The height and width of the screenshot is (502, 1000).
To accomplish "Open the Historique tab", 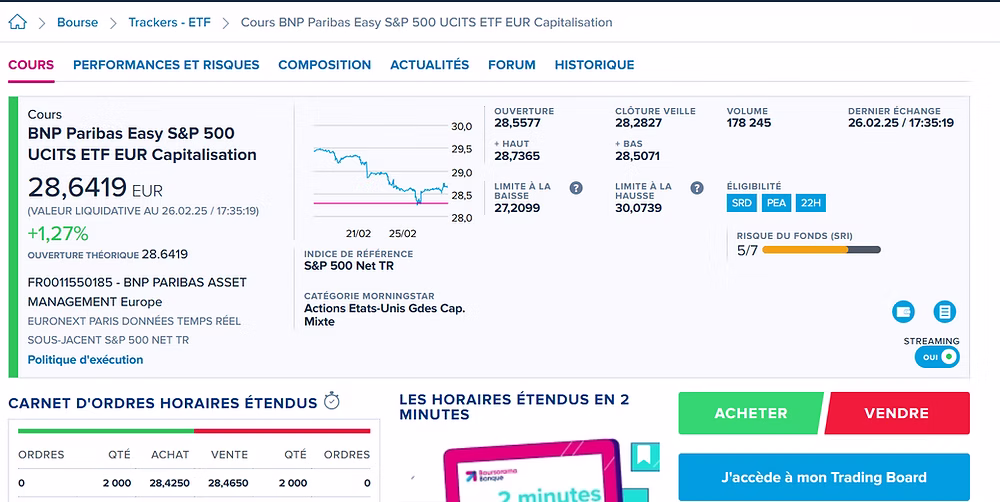I will [x=594, y=65].
